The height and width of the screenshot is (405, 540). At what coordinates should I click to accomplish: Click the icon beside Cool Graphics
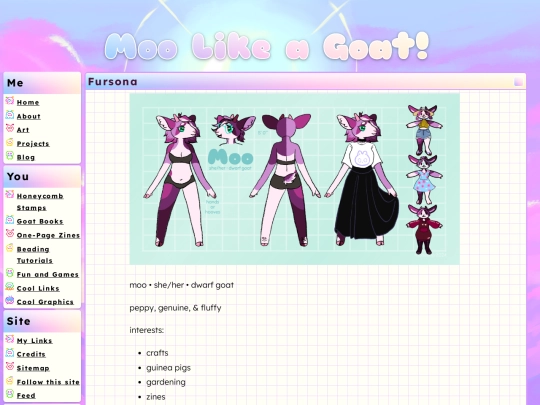10,300
